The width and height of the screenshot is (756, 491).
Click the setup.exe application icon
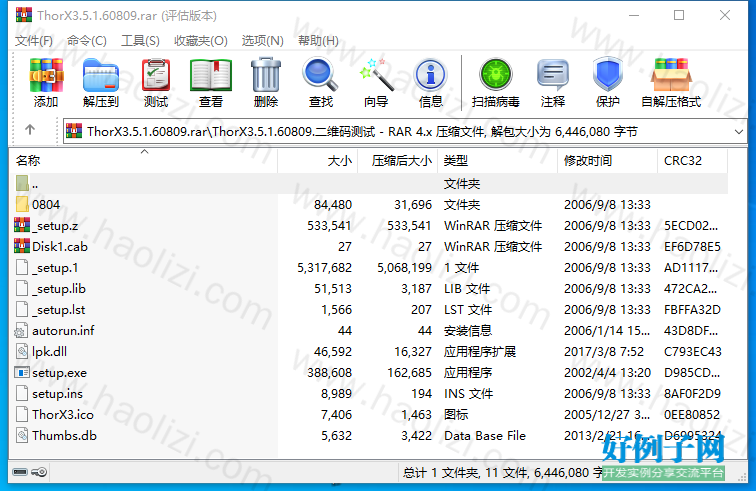point(22,373)
